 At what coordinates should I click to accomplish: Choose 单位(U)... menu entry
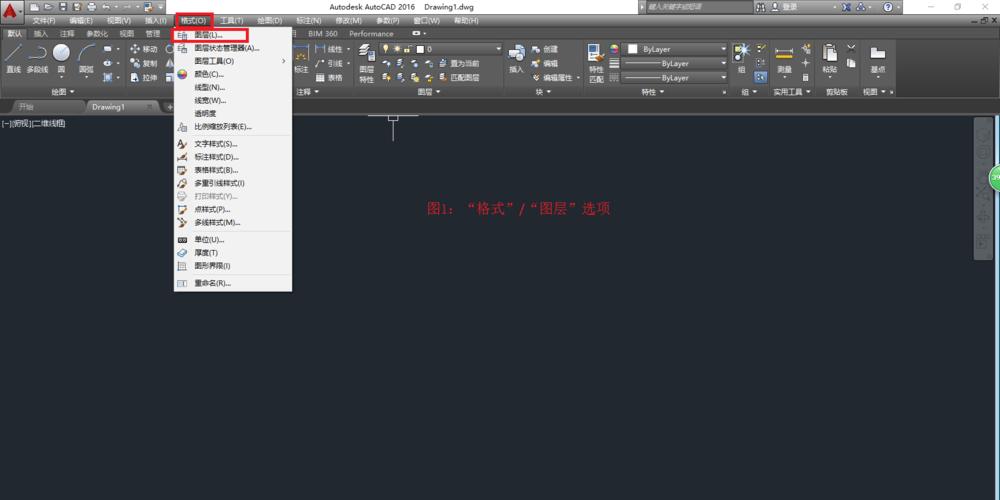(233, 240)
